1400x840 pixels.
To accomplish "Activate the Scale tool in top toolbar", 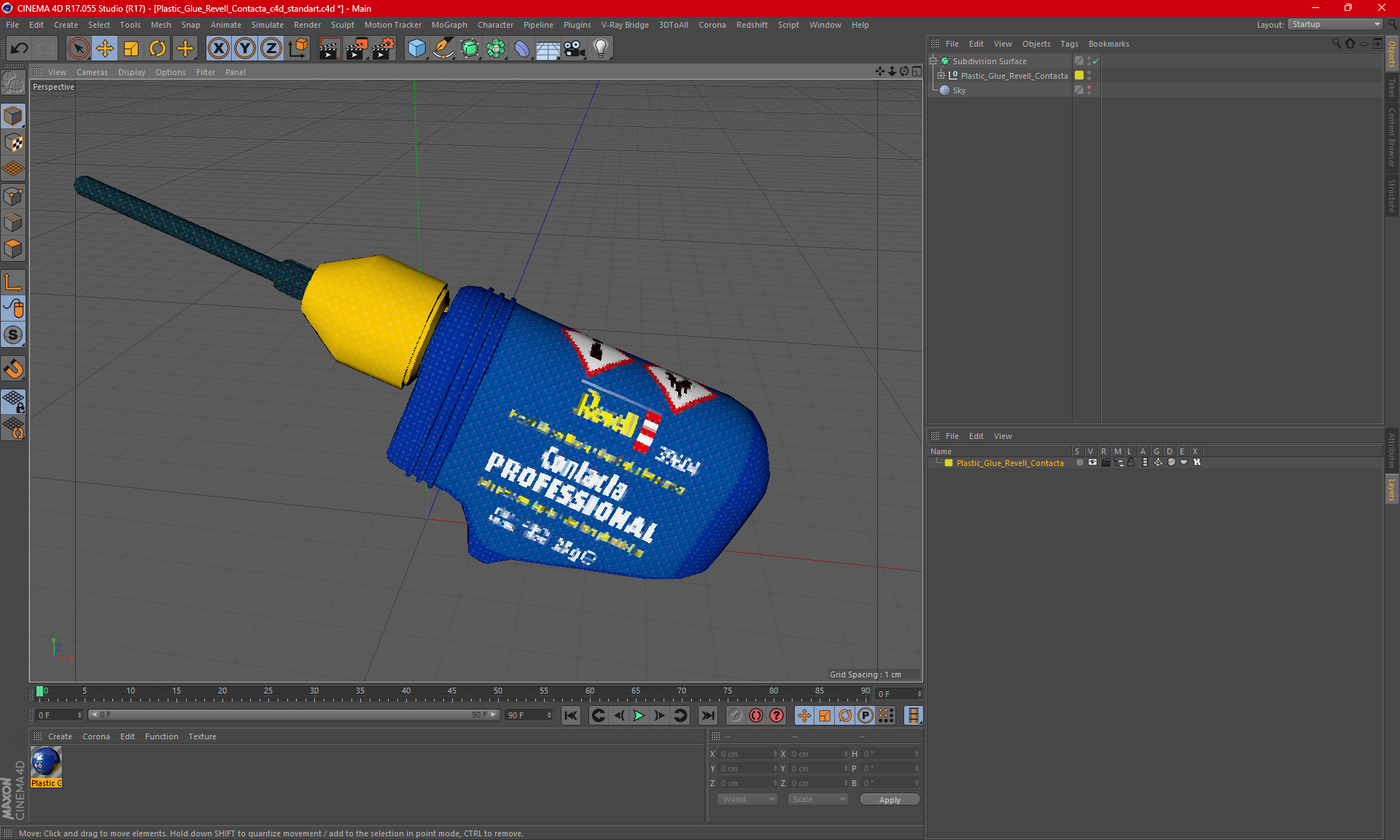I will tap(131, 49).
